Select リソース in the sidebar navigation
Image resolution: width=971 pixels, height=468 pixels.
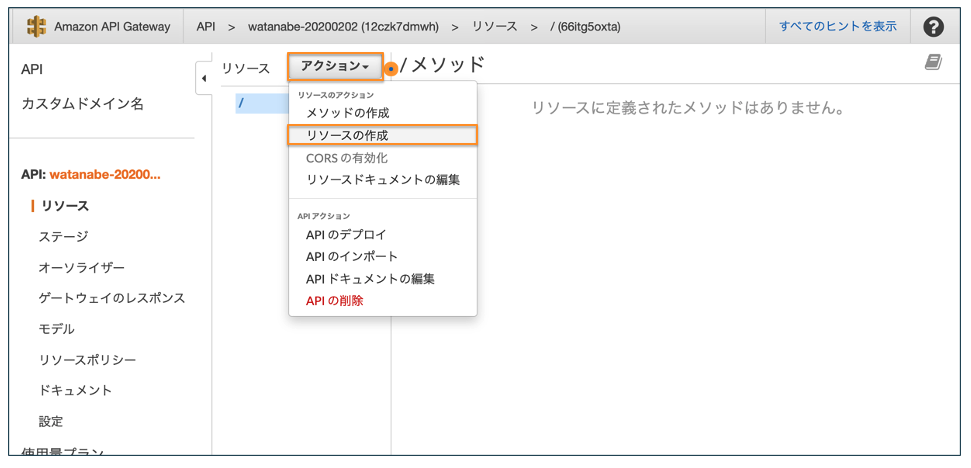pos(65,206)
